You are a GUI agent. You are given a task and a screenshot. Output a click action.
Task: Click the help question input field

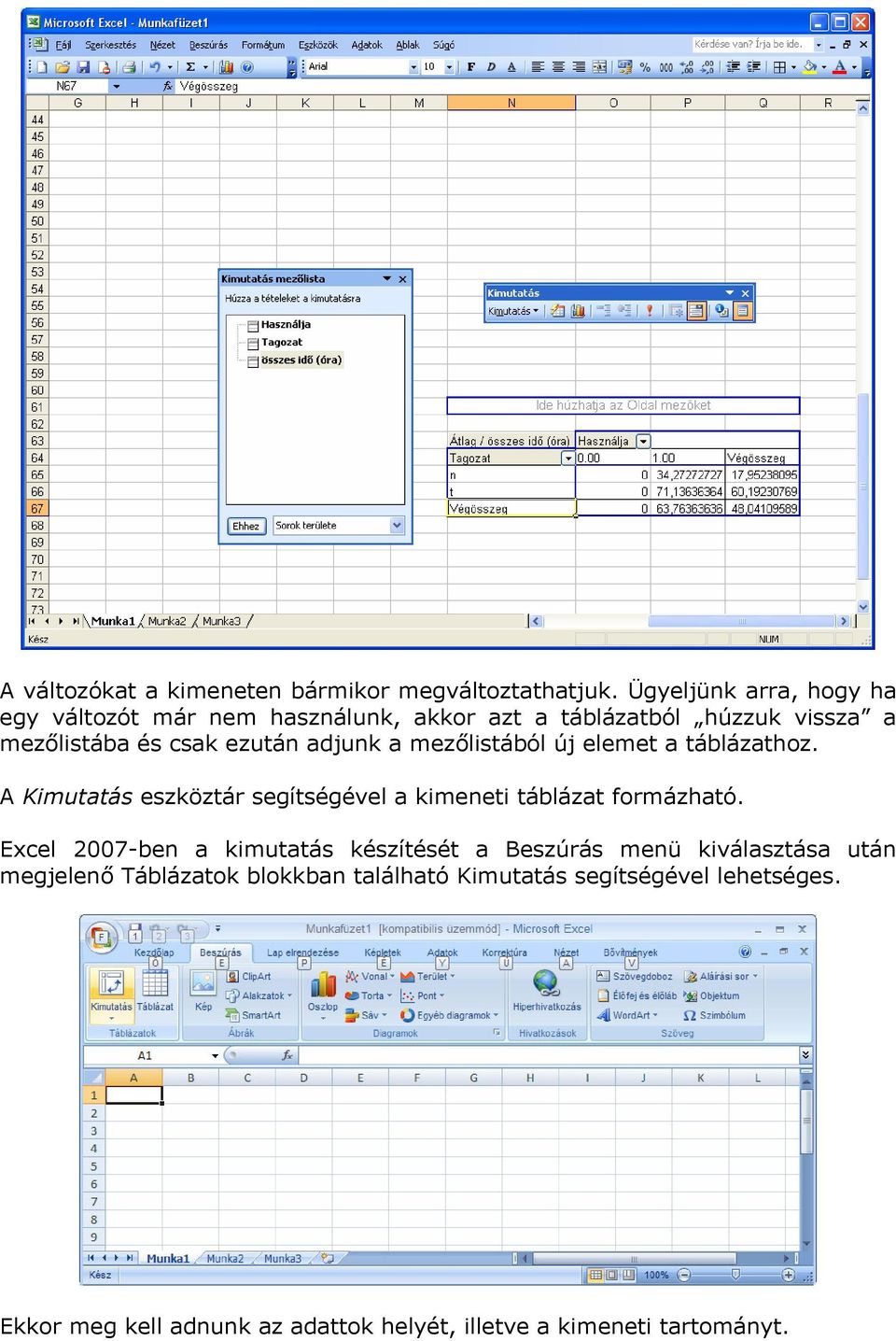pyautogui.click(x=751, y=44)
